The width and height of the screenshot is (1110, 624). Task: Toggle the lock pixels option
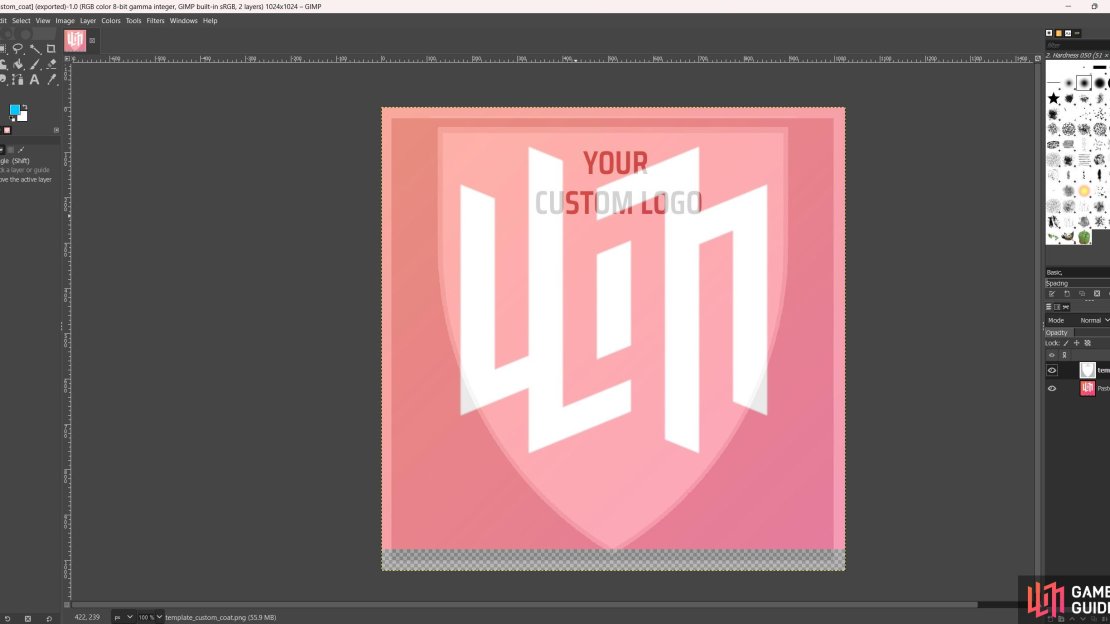click(x=1066, y=344)
